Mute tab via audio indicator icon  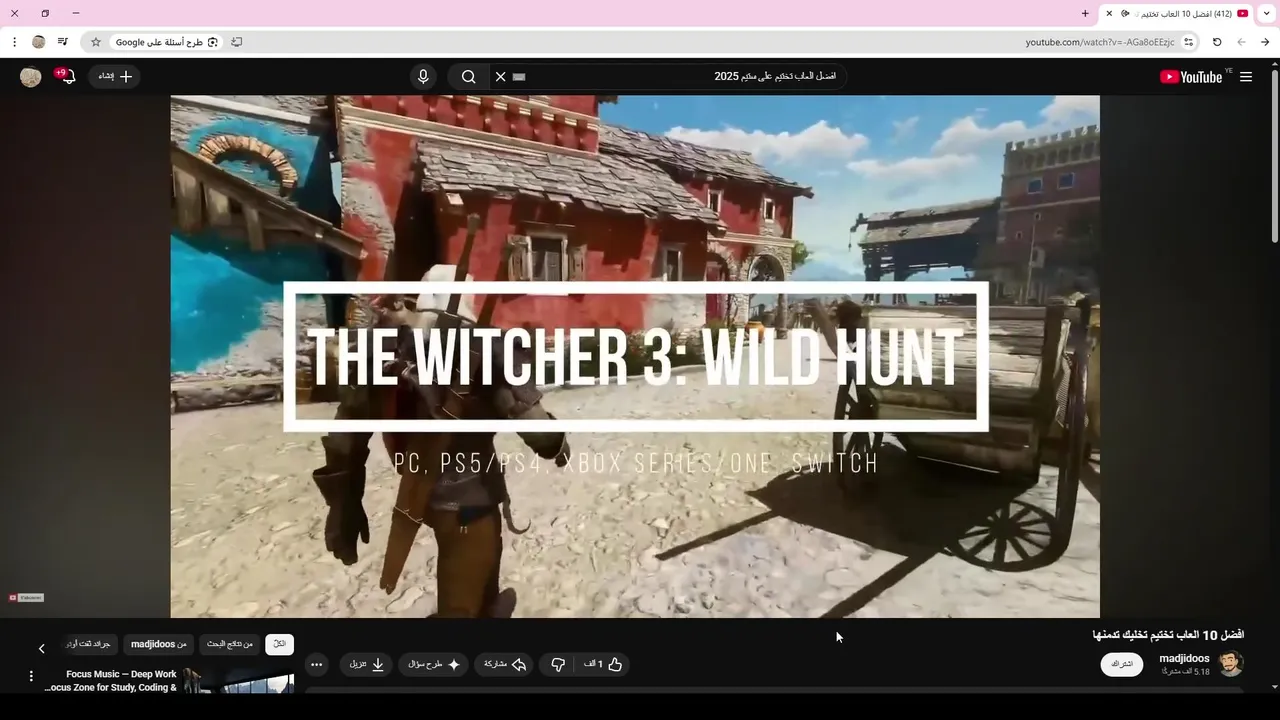1125,14
